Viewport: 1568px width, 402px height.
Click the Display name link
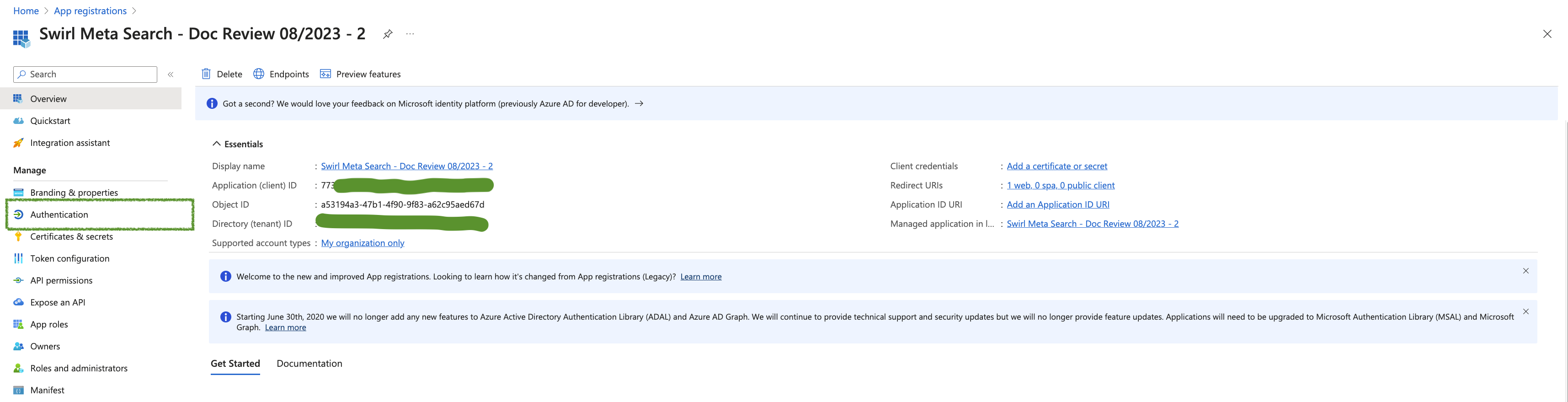pos(406,166)
